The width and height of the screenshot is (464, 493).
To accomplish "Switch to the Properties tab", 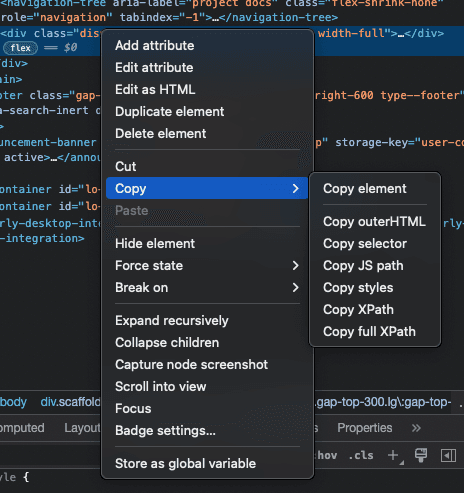I will tap(365, 428).
